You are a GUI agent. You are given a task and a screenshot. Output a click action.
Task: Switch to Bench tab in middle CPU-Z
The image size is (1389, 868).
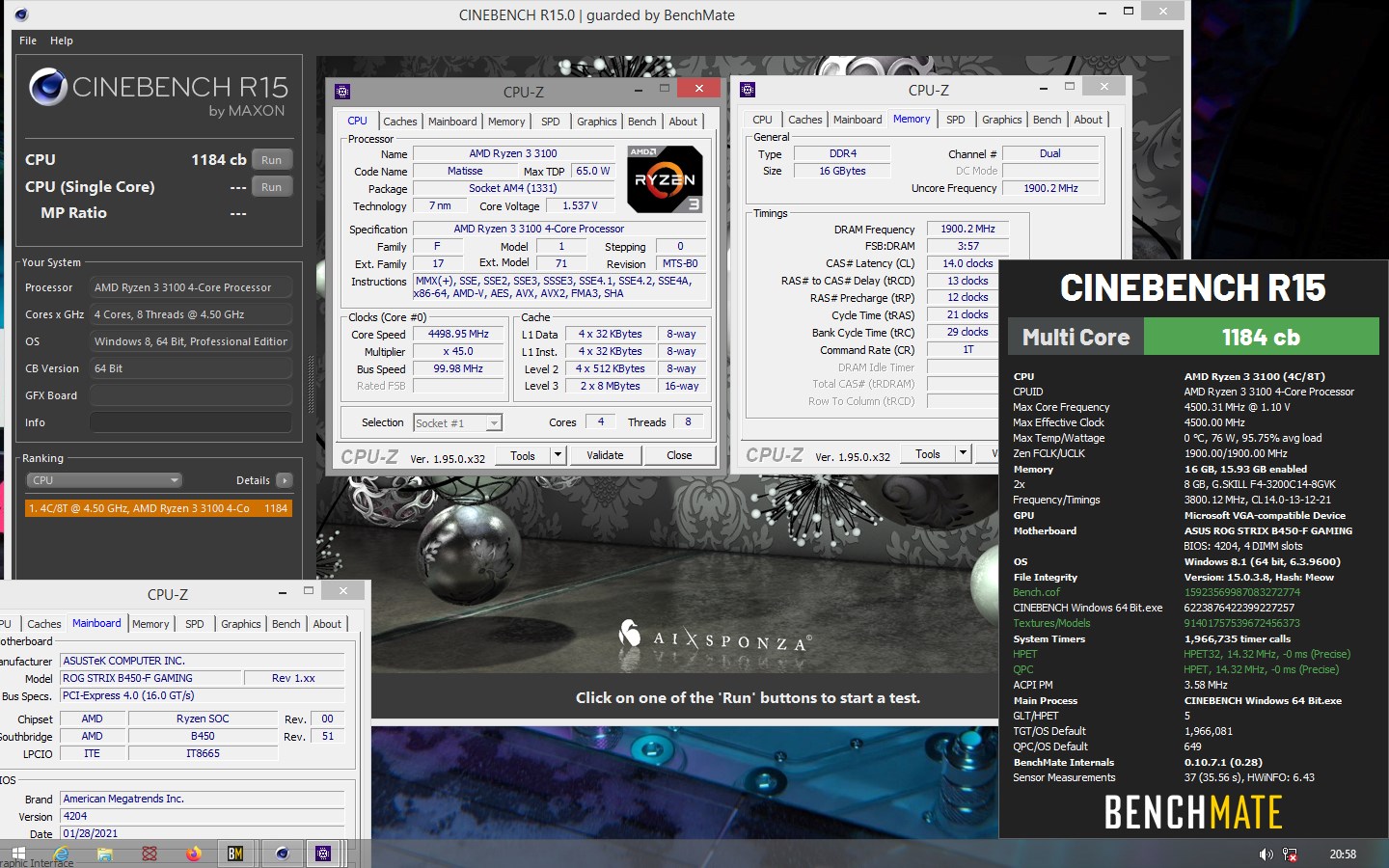(642, 122)
